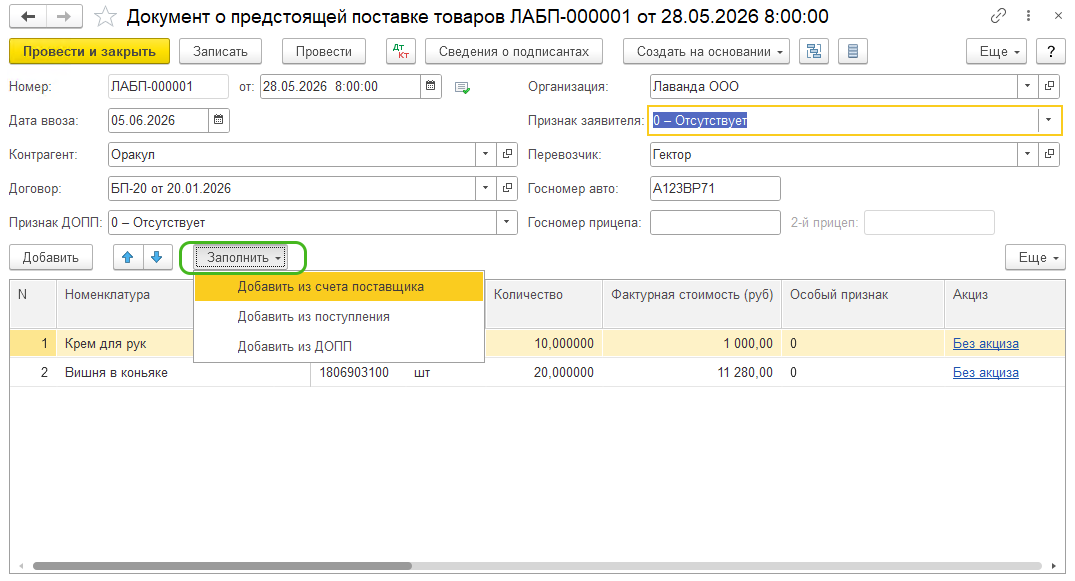Expand the Организация dropdown
The image size is (1075, 581).
[1027, 86]
